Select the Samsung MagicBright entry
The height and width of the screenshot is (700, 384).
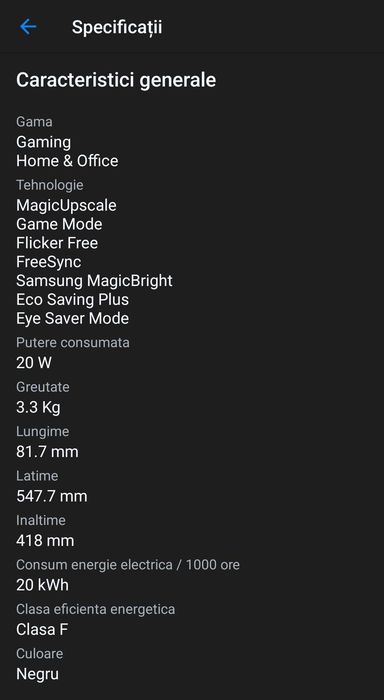tap(94, 281)
